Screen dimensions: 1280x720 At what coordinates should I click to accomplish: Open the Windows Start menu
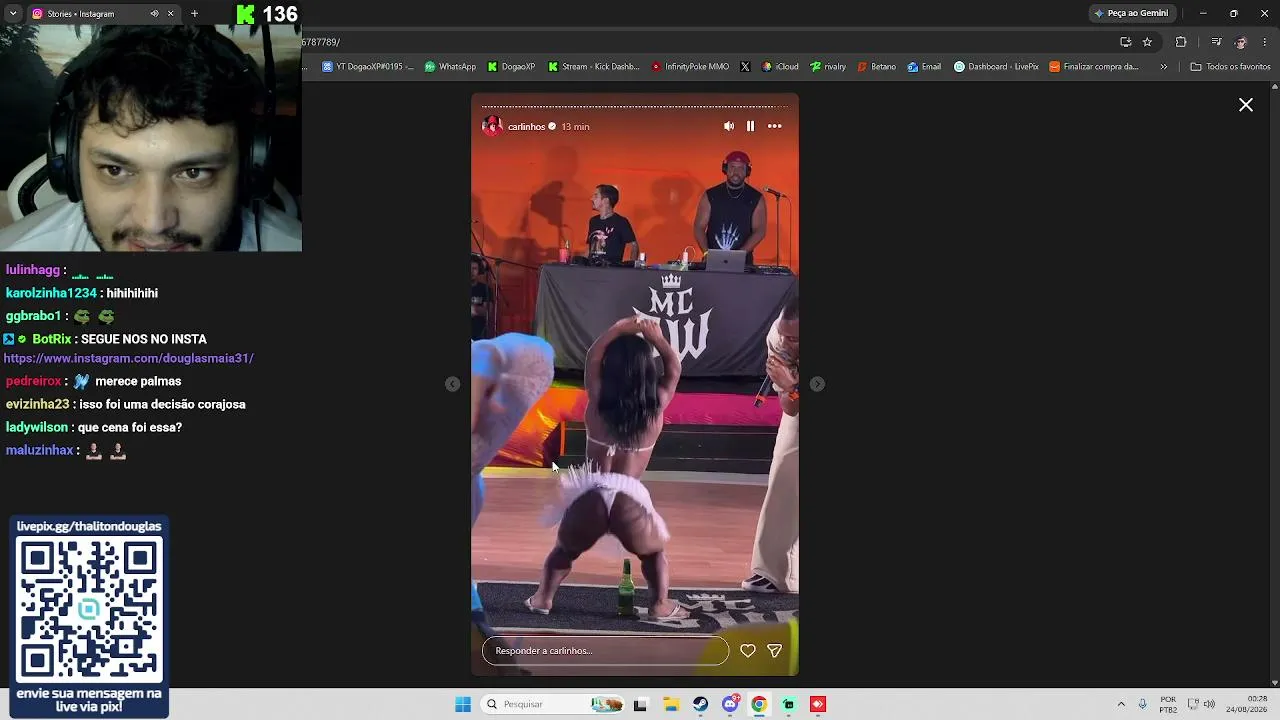click(463, 704)
